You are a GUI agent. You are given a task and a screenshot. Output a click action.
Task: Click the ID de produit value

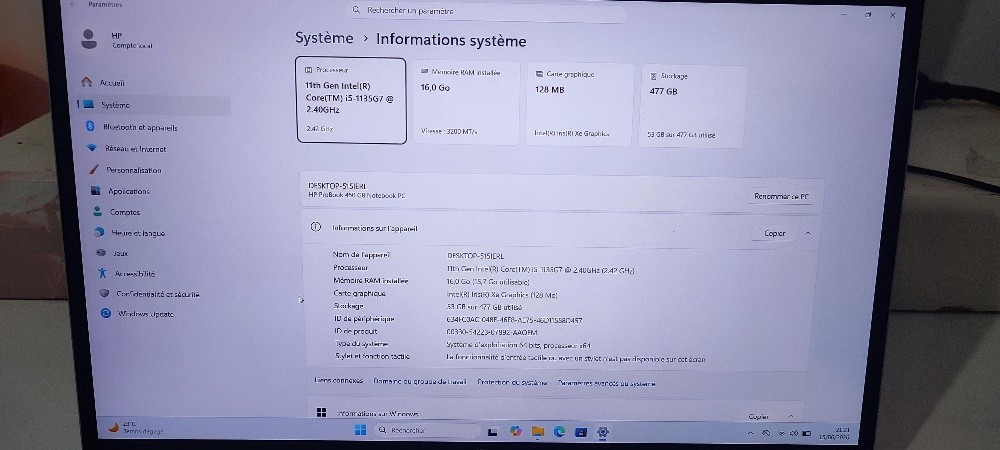[492, 332]
